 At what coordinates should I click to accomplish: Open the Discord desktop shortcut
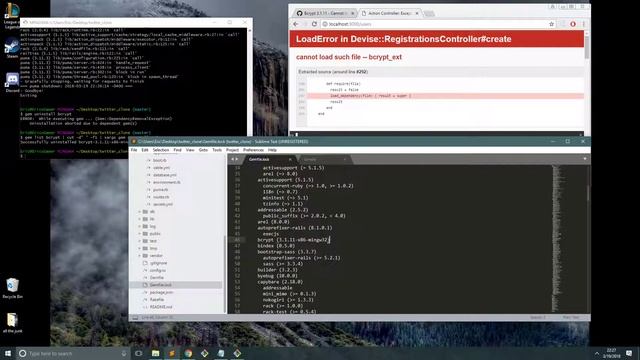point(12,82)
